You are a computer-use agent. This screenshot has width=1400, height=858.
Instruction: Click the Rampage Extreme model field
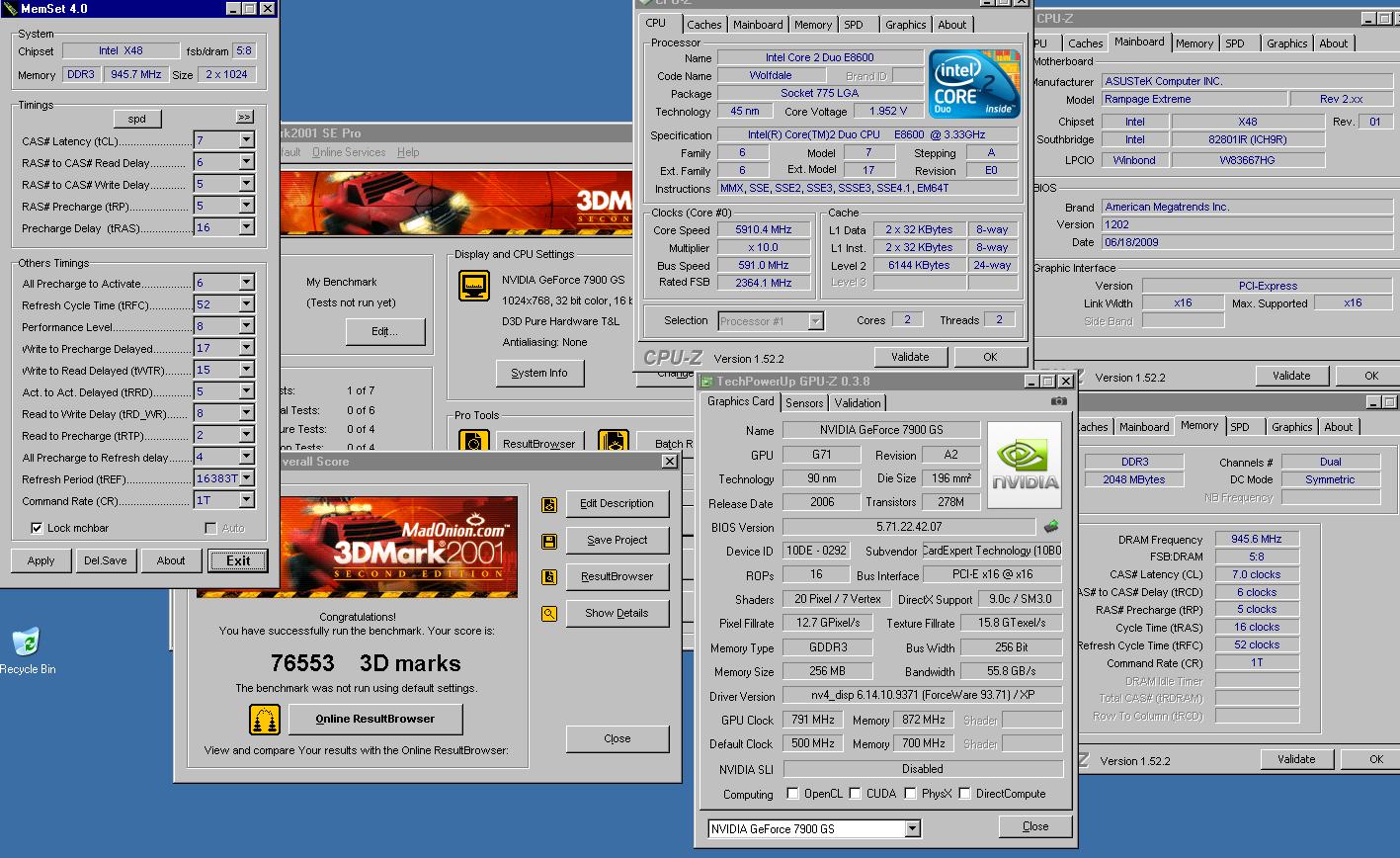click(x=1194, y=99)
